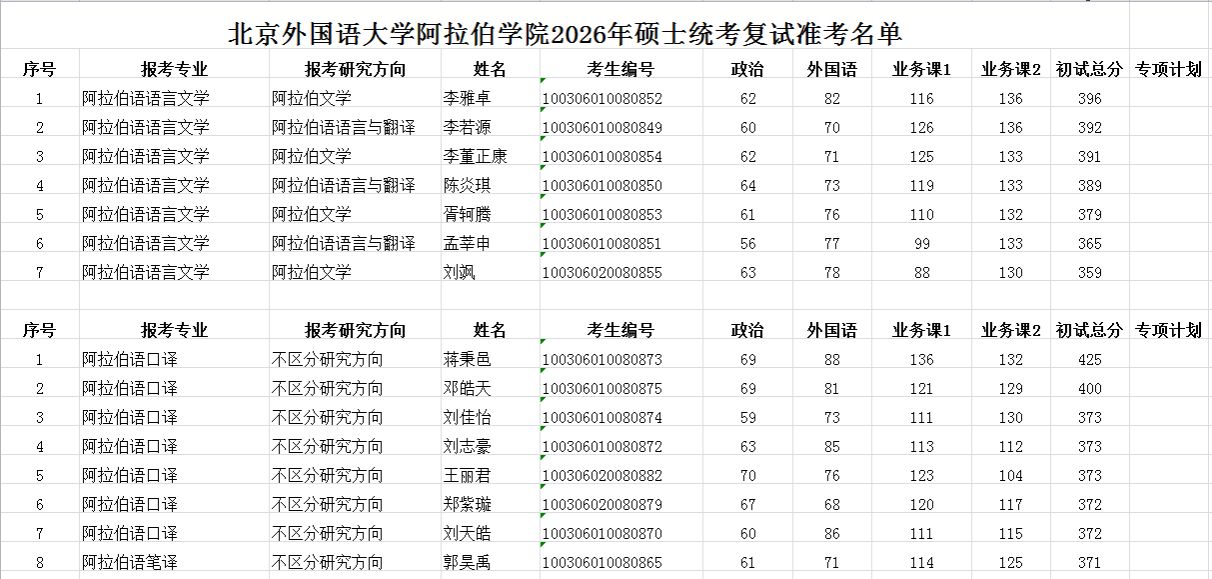Screen dimensions: 1212x579
Task: Click candidate number 100306020080855
Action: tap(602, 273)
